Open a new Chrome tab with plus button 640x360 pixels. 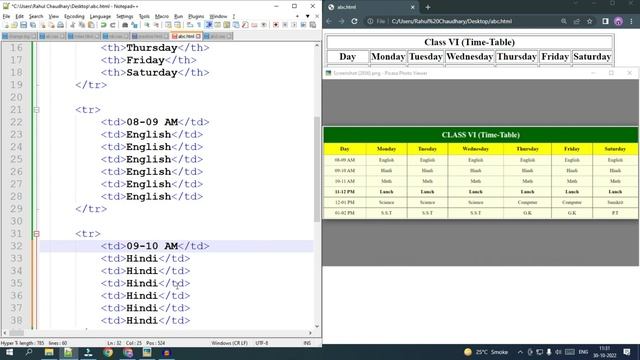pos(428,7)
